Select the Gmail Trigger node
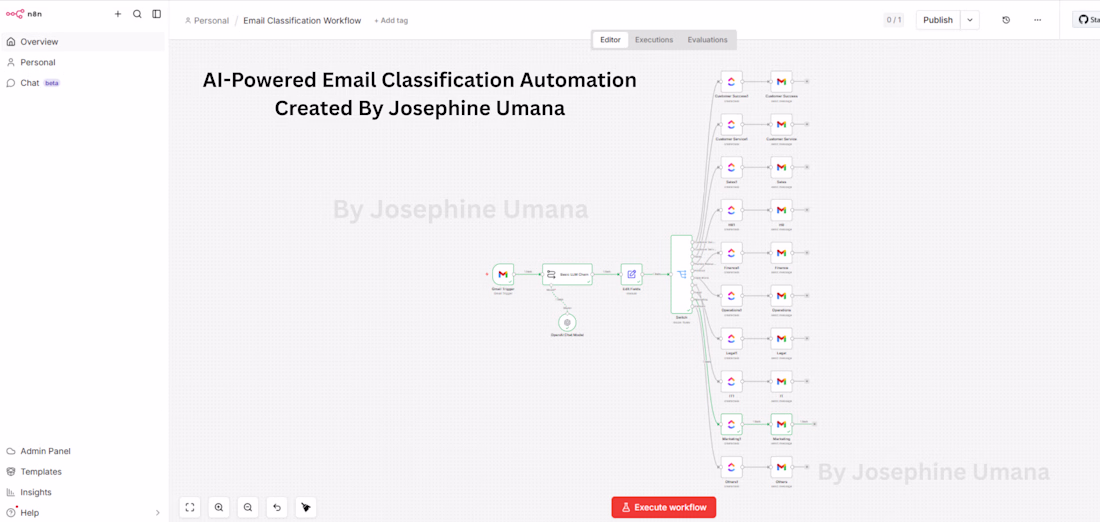Image resolution: width=1100 pixels, height=522 pixels. pos(502,274)
